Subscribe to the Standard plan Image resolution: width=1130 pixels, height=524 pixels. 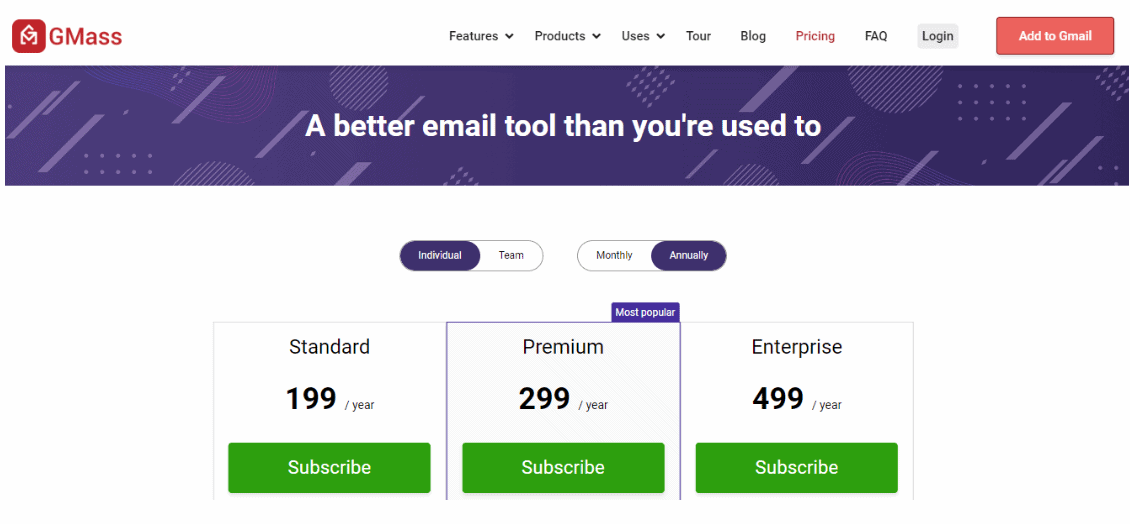(x=329, y=468)
